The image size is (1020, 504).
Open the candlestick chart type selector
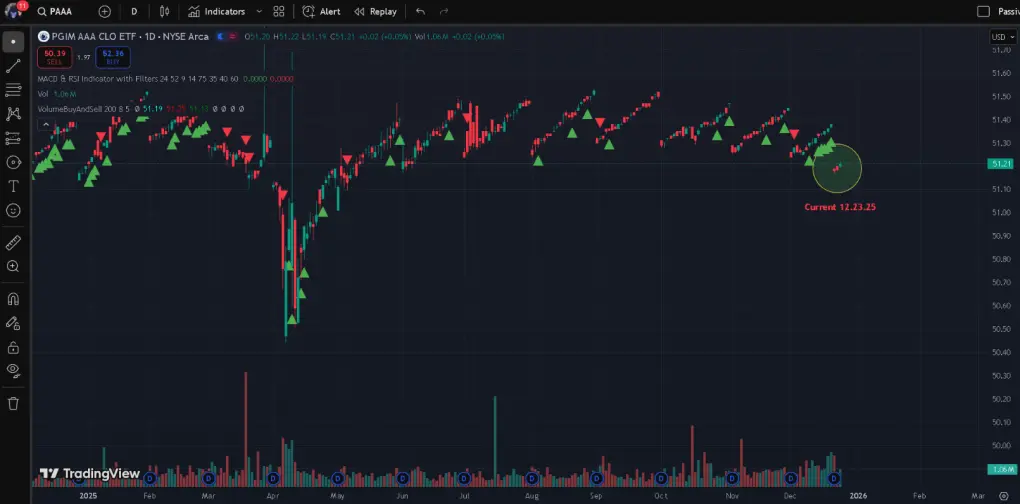click(165, 12)
